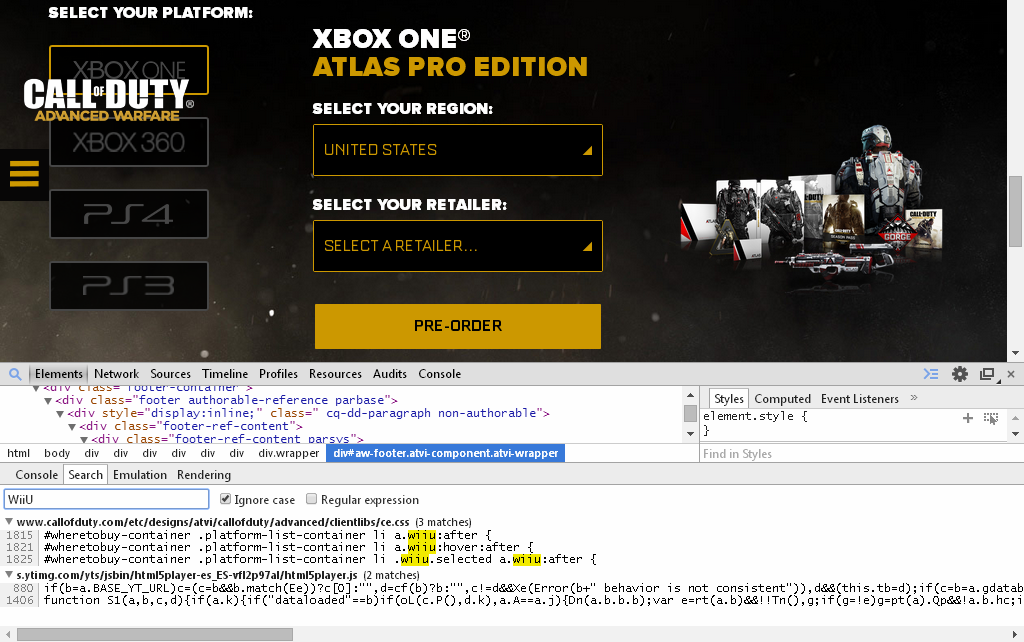Toggle the console drawer icon
This screenshot has width=1024, height=642.
931,374
